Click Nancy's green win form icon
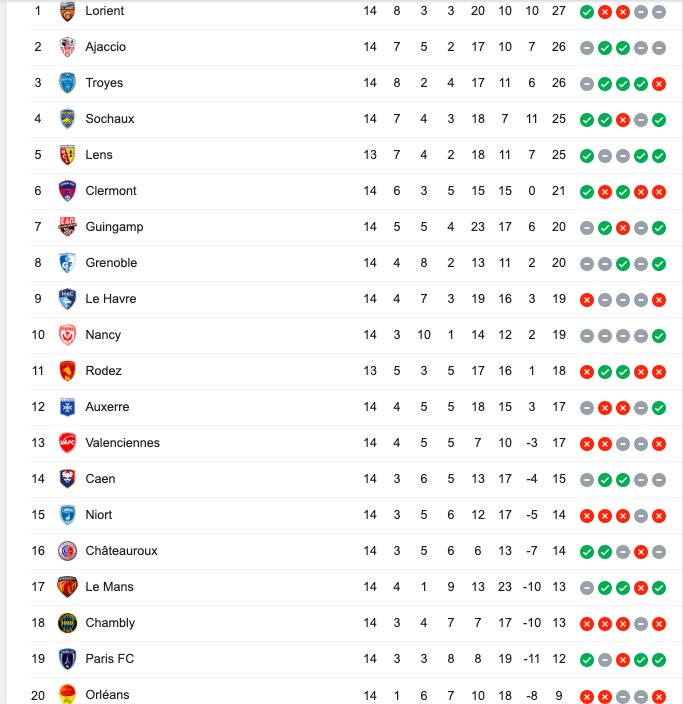The width and height of the screenshot is (683, 704). tap(659, 335)
